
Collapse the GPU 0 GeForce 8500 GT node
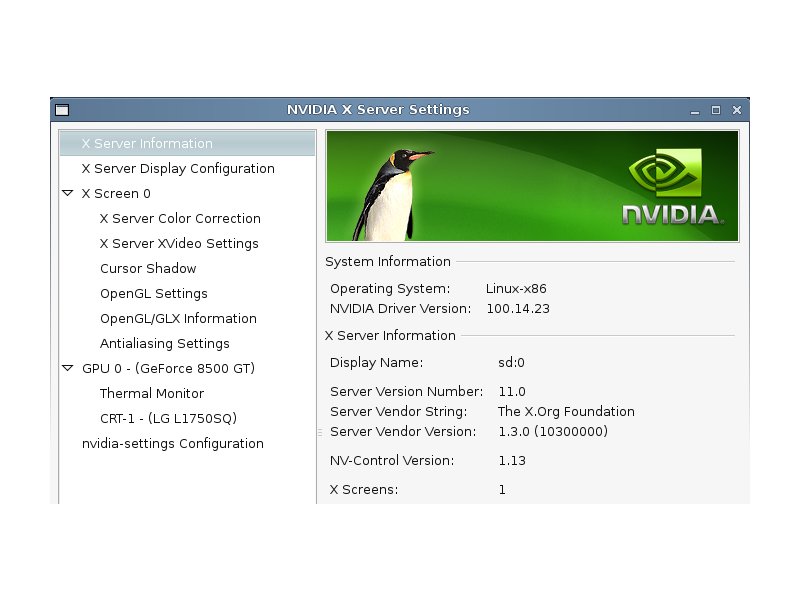coord(67,368)
